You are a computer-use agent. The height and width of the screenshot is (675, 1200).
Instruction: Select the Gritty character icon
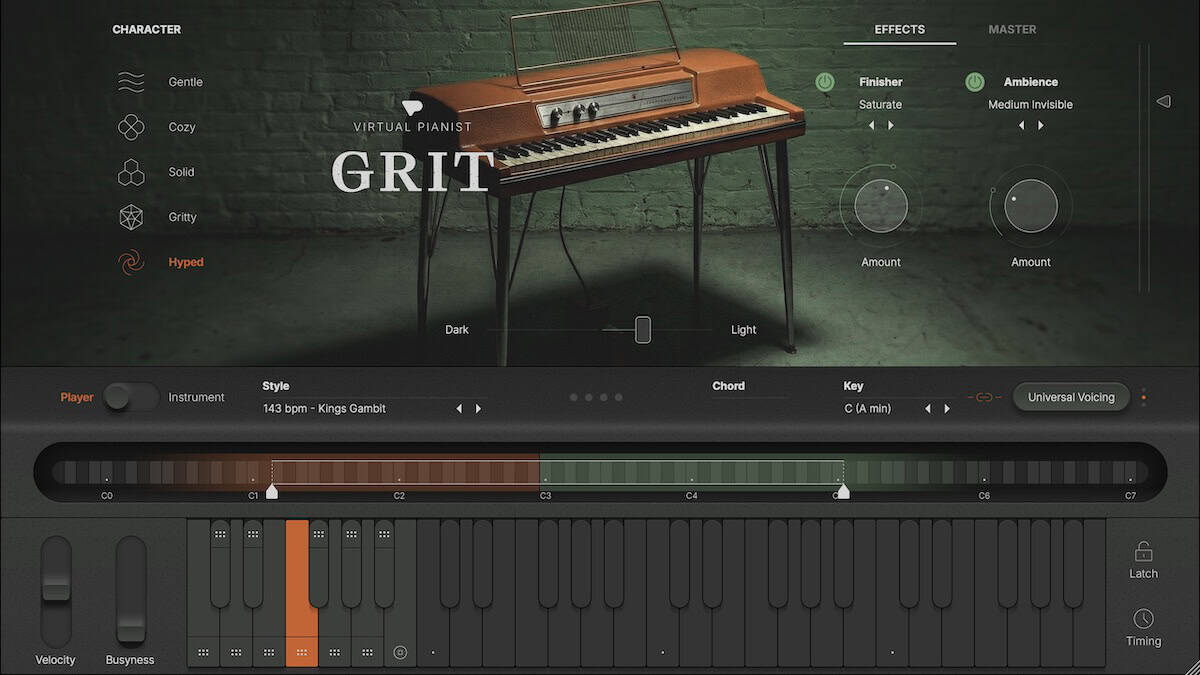coord(131,216)
